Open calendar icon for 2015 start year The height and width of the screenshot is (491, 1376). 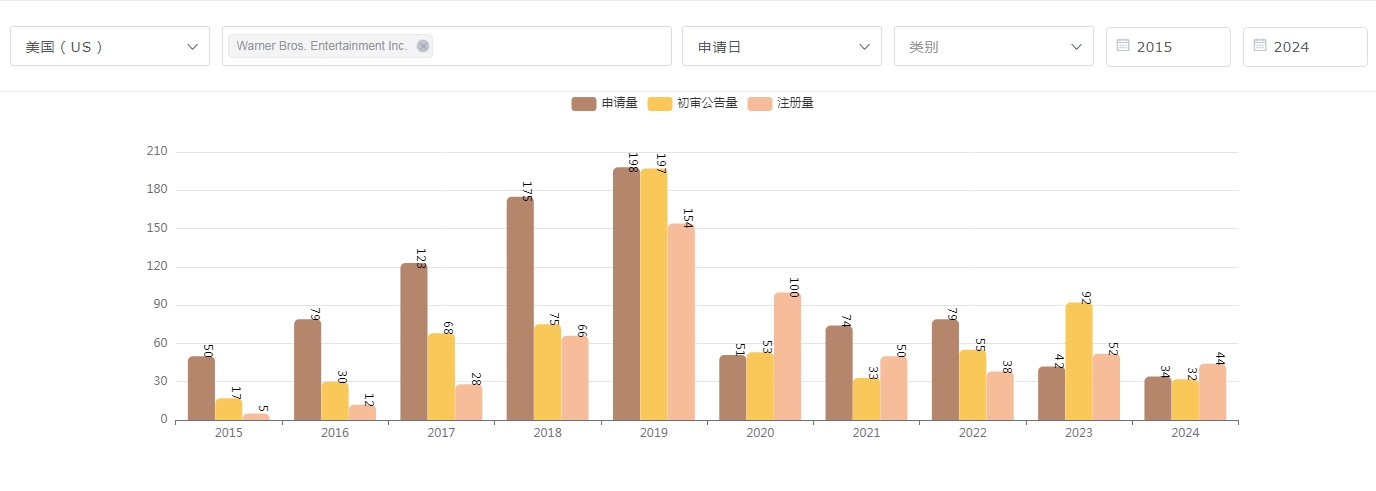(1123, 45)
